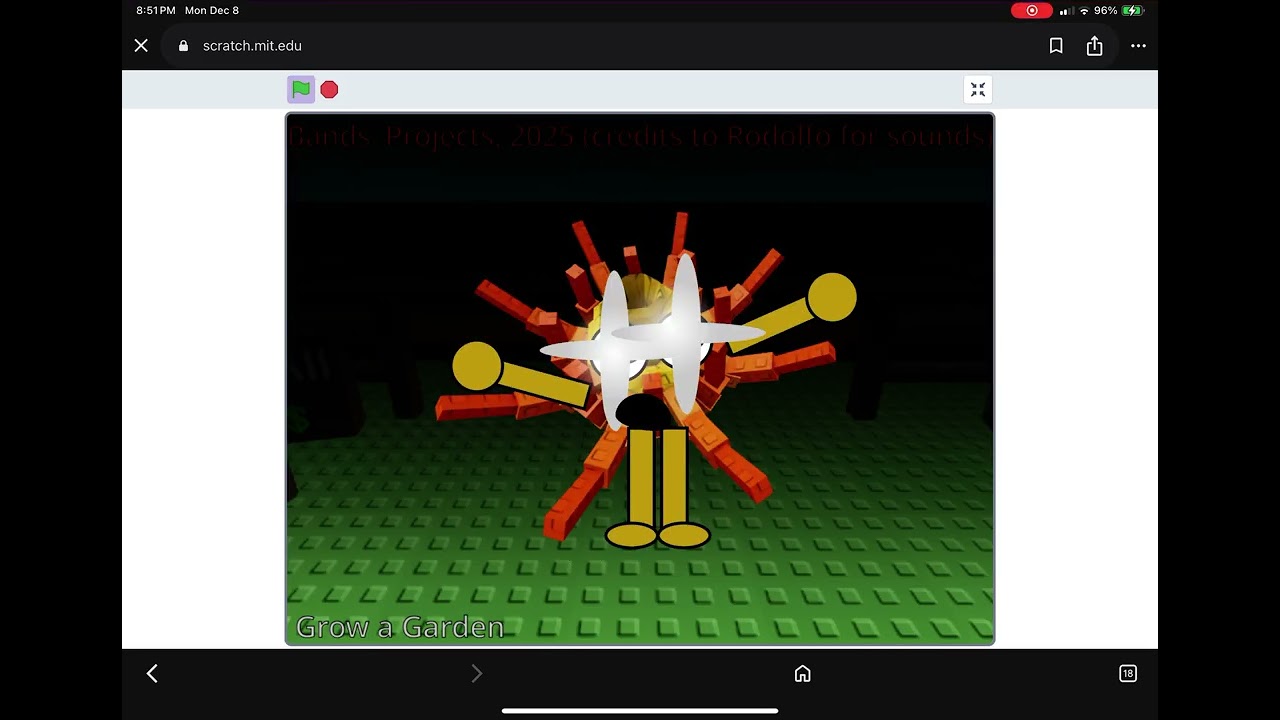
Task: Go forward with the right arrow
Action: tap(477, 674)
